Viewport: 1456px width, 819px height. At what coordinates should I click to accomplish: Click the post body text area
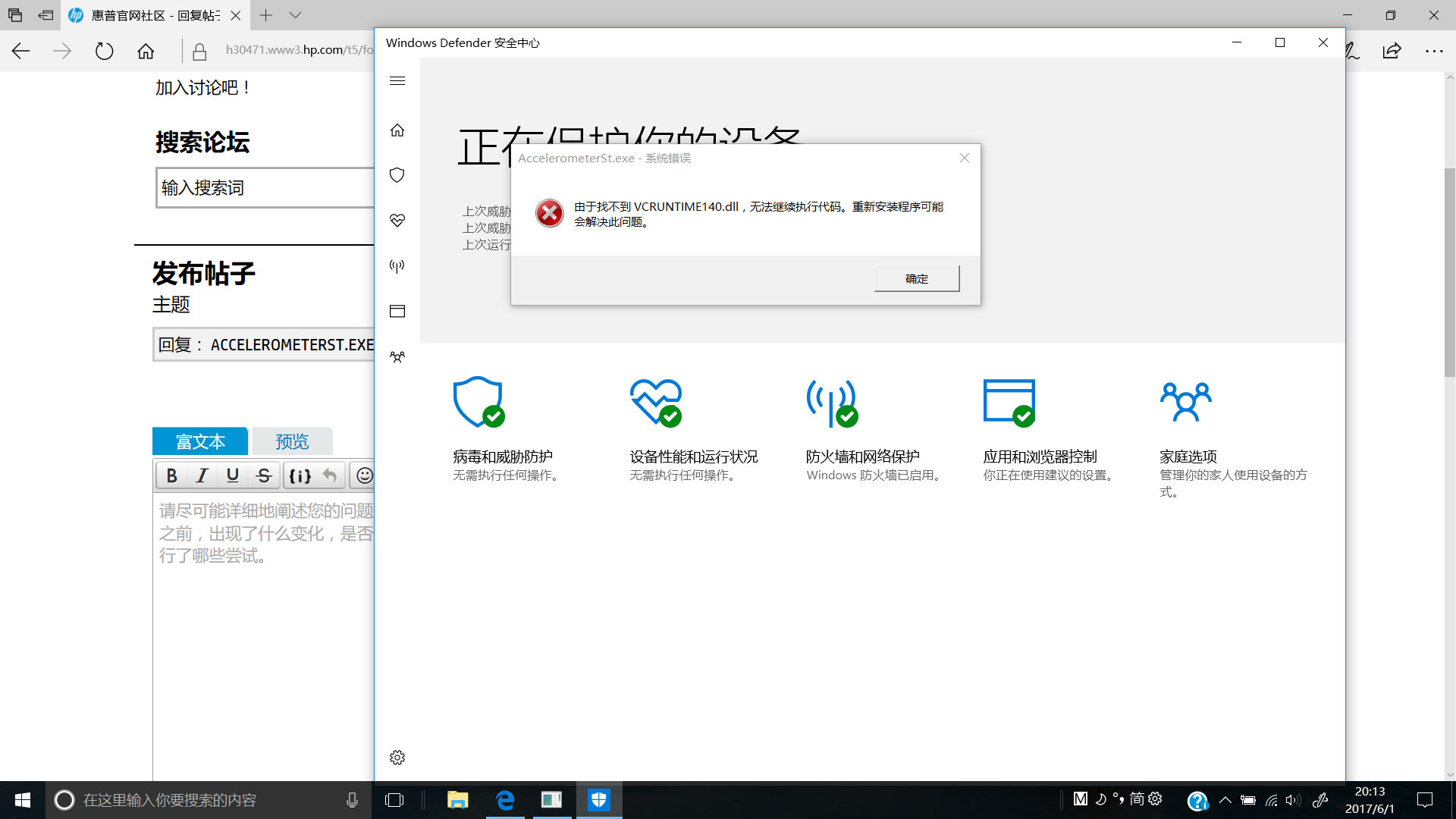click(x=264, y=637)
